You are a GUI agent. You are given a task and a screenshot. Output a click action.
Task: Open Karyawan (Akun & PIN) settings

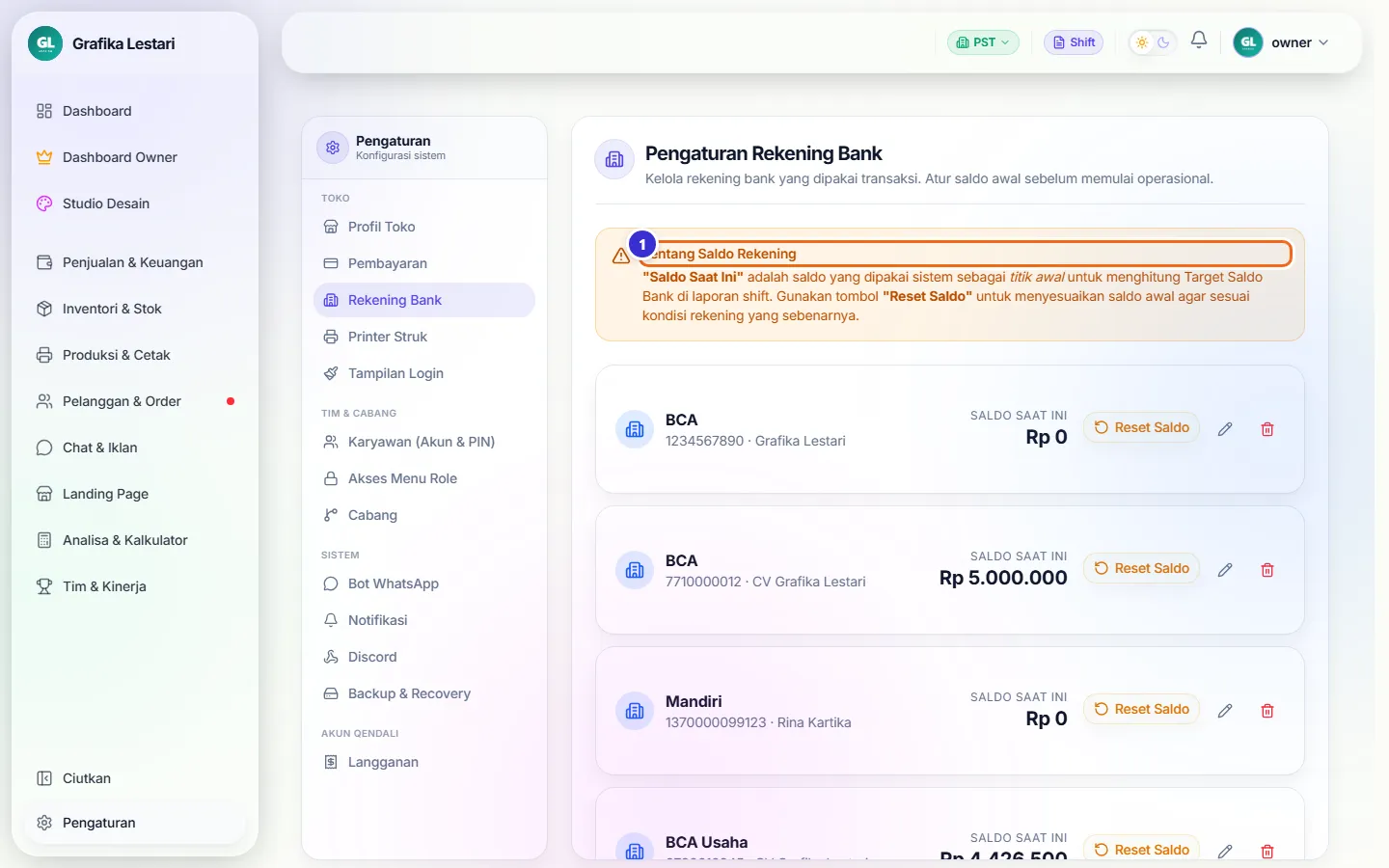pyautogui.click(x=424, y=442)
